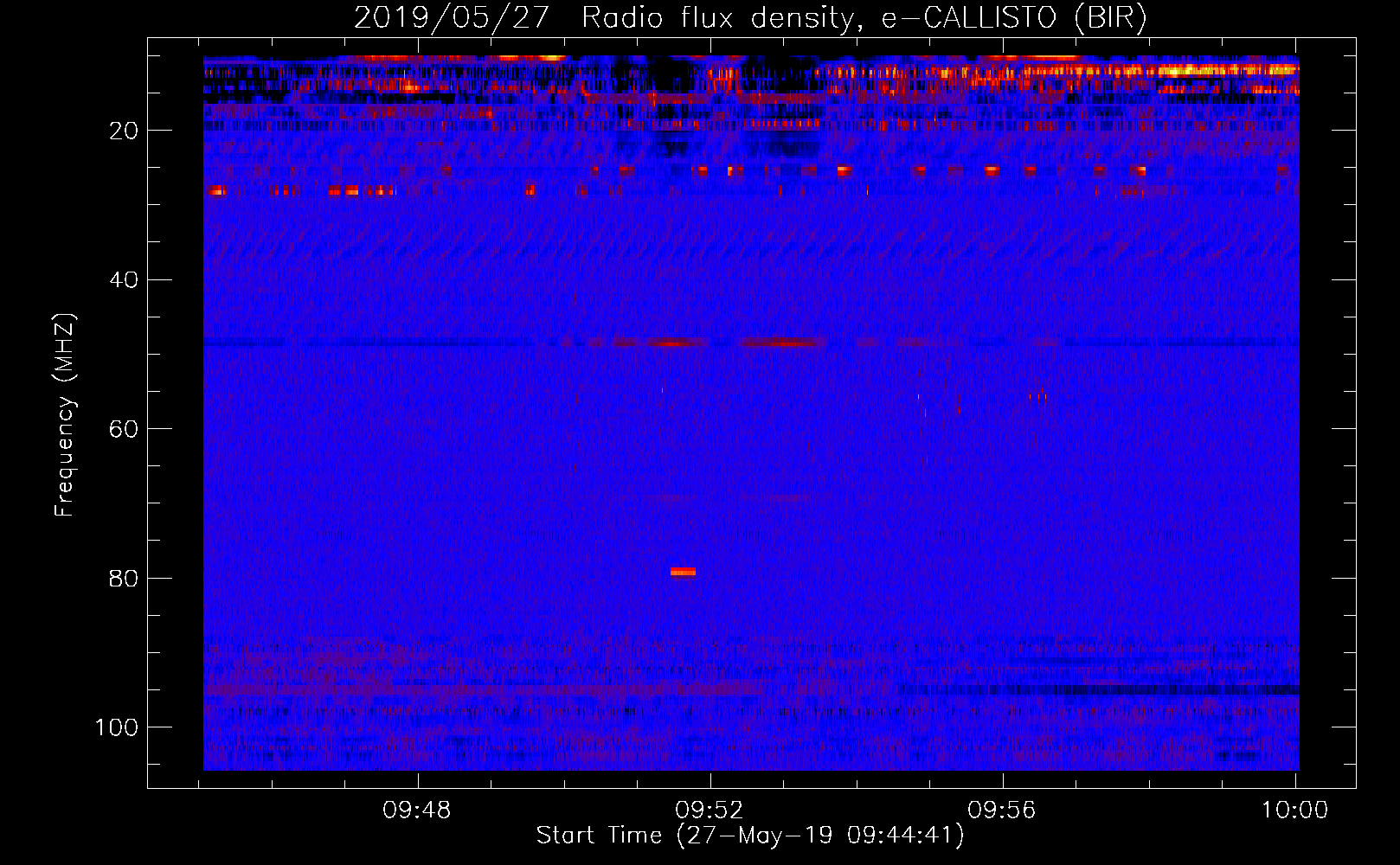Click the 100 frequency tick label
The image size is (1400, 865).
(117, 727)
